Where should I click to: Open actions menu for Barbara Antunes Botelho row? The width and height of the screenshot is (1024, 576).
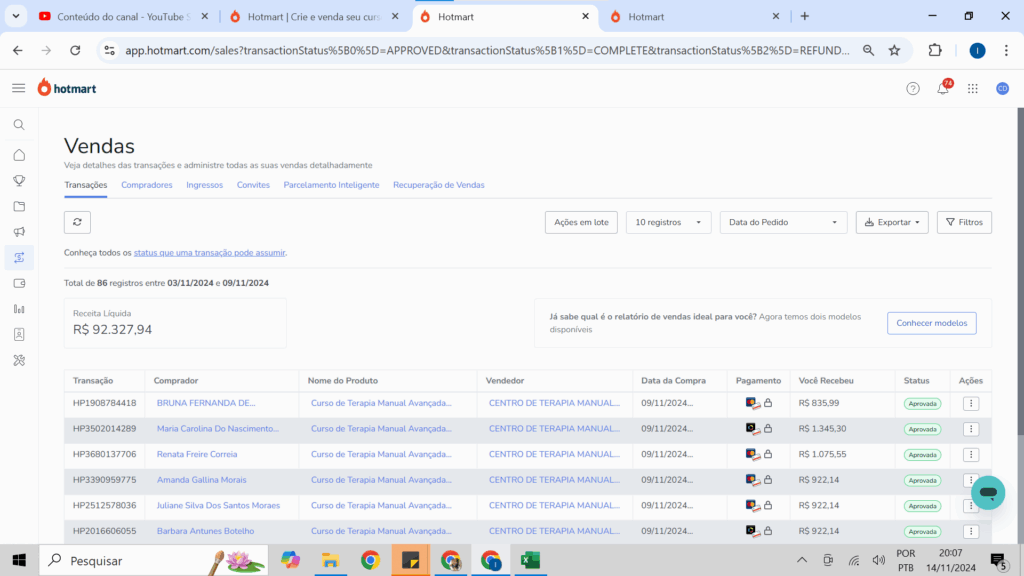[x=971, y=532]
